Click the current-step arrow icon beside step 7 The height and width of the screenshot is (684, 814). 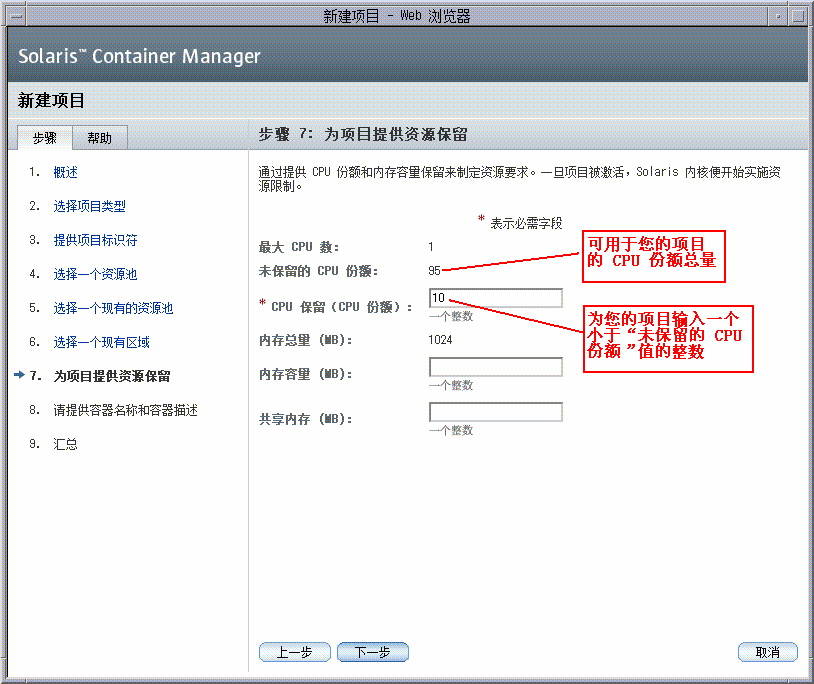tap(19, 375)
